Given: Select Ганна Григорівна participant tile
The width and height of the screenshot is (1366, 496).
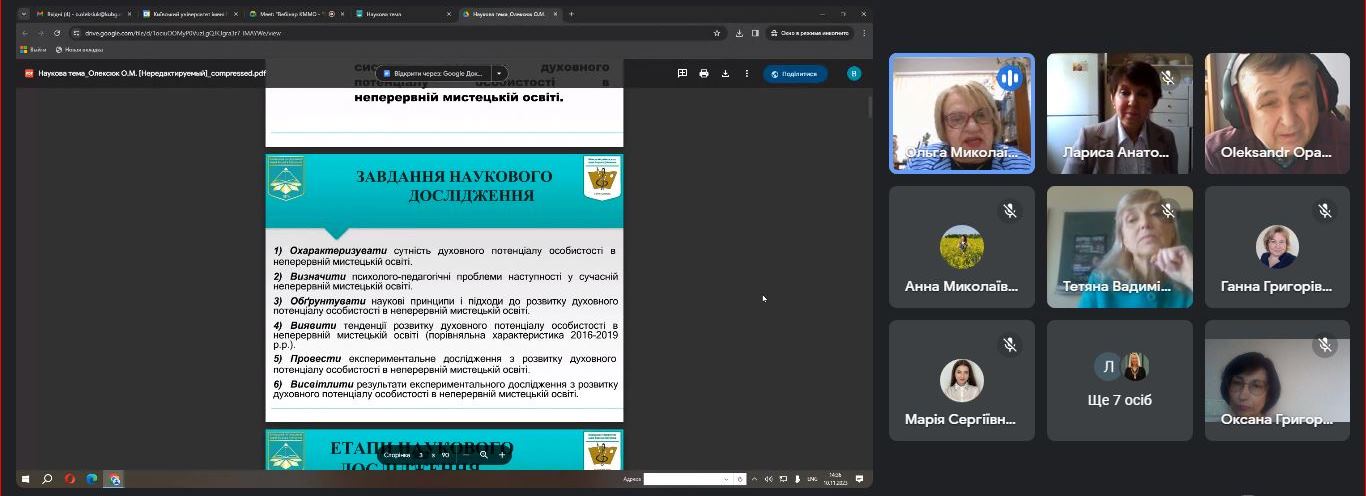Looking at the screenshot, I should [x=1277, y=247].
